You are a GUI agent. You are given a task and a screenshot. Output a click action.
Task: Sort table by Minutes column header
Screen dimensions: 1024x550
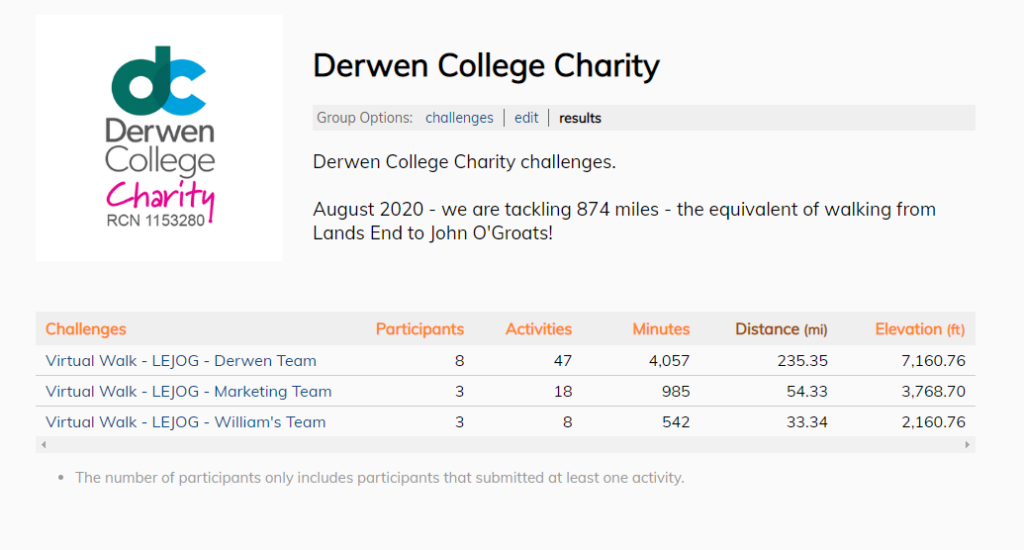(661, 329)
